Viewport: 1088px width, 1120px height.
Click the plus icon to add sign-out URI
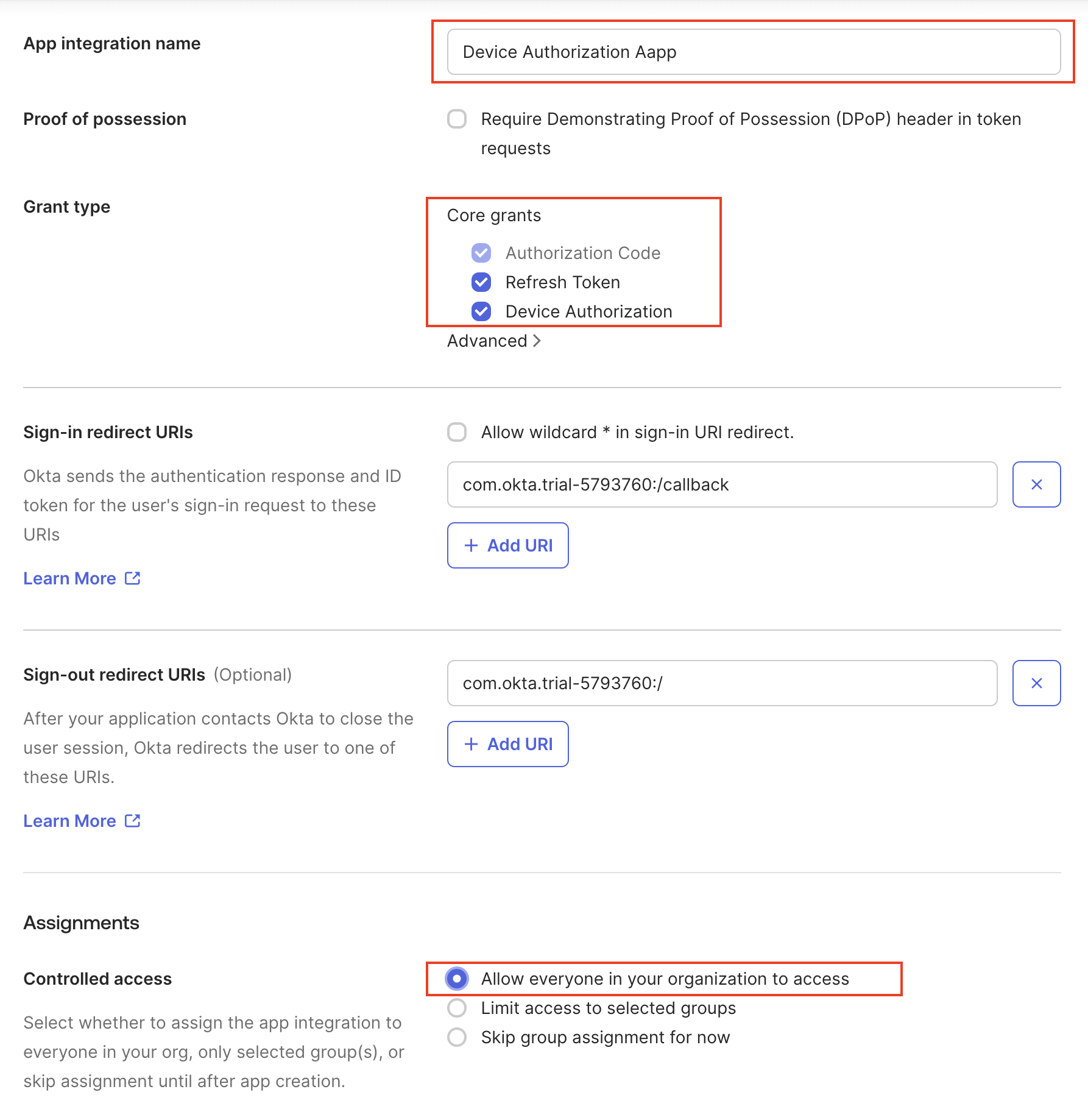pos(470,743)
